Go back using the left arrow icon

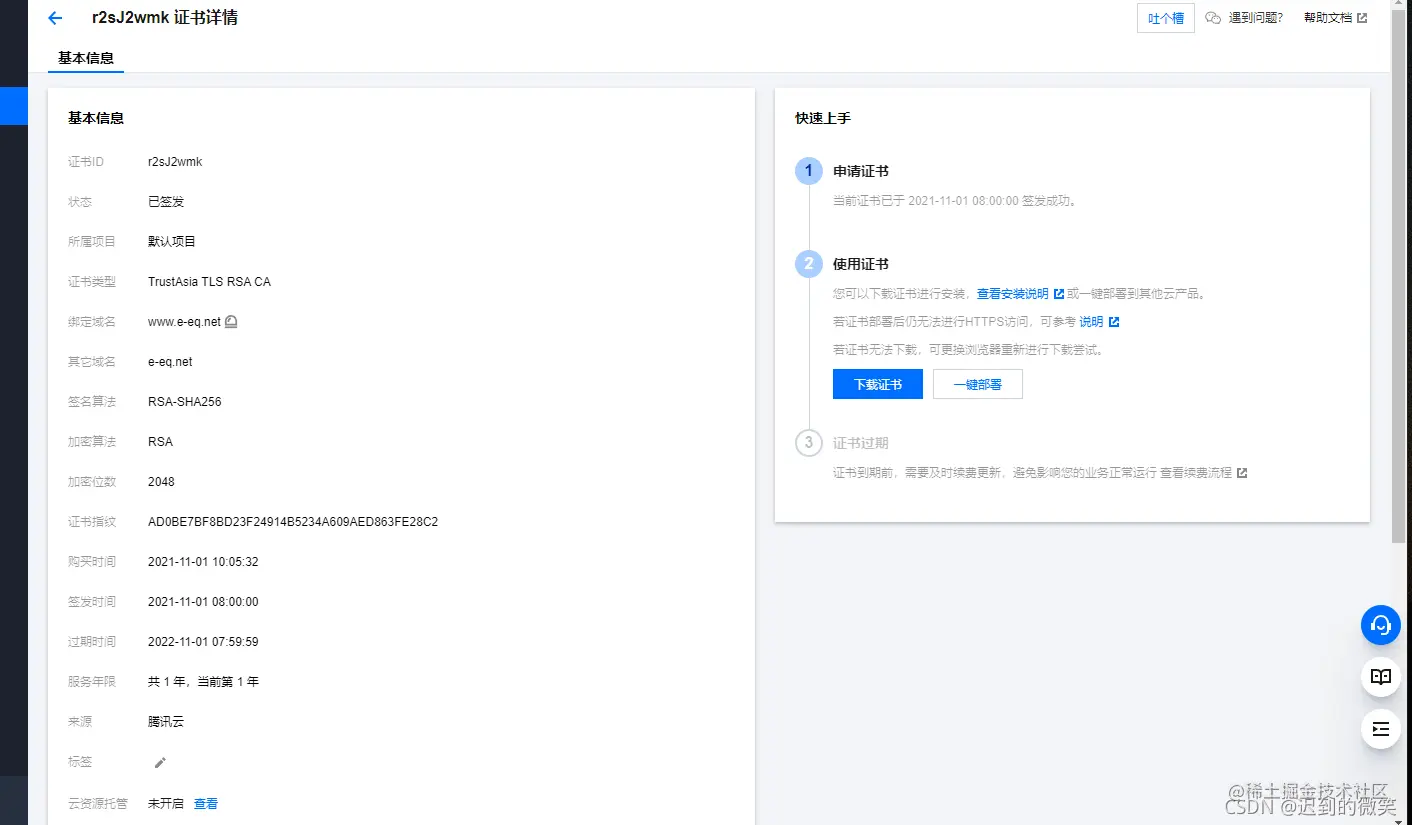(55, 18)
